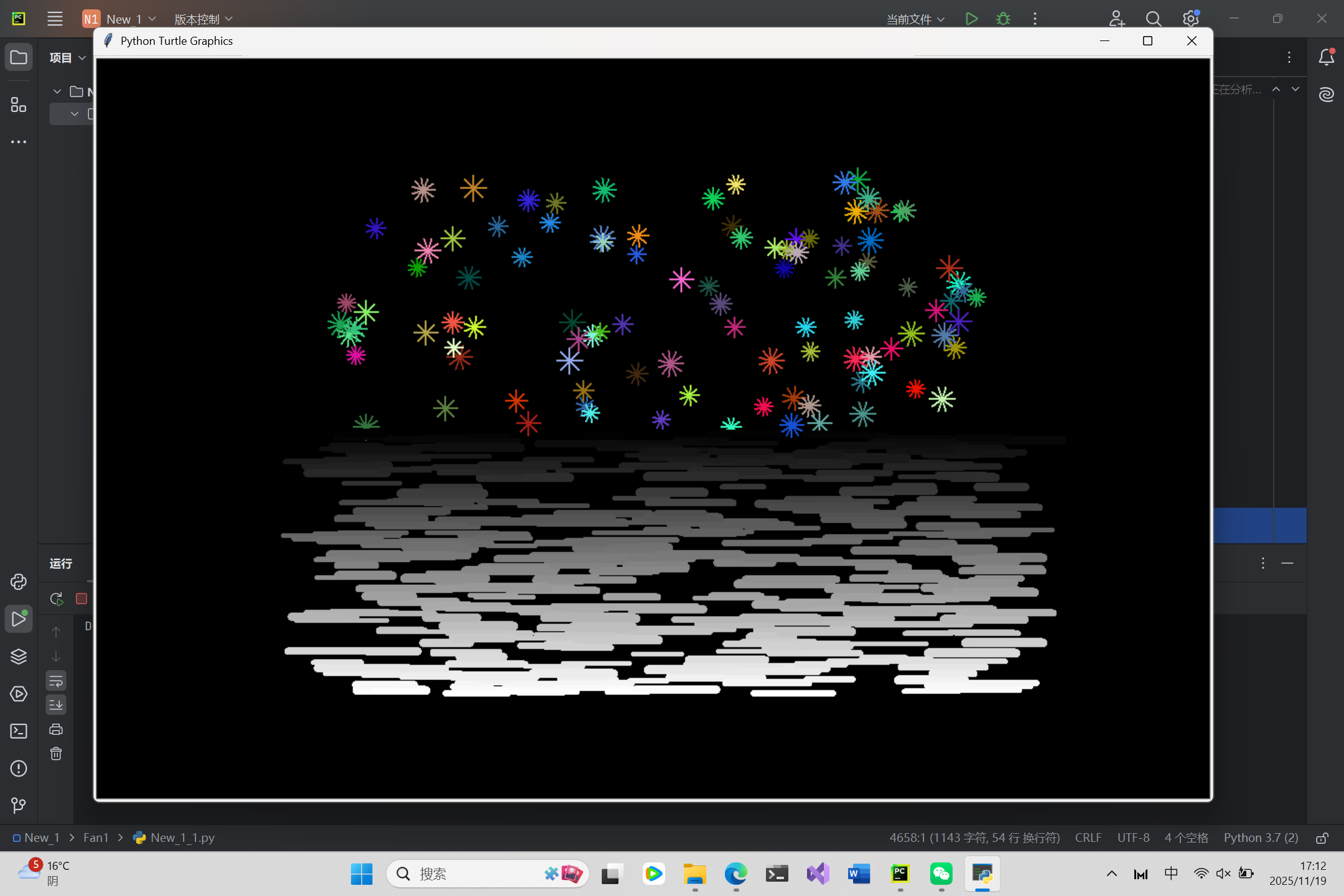
Task: Open WeChat from the taskbar
Action: [x=941, y=874]
